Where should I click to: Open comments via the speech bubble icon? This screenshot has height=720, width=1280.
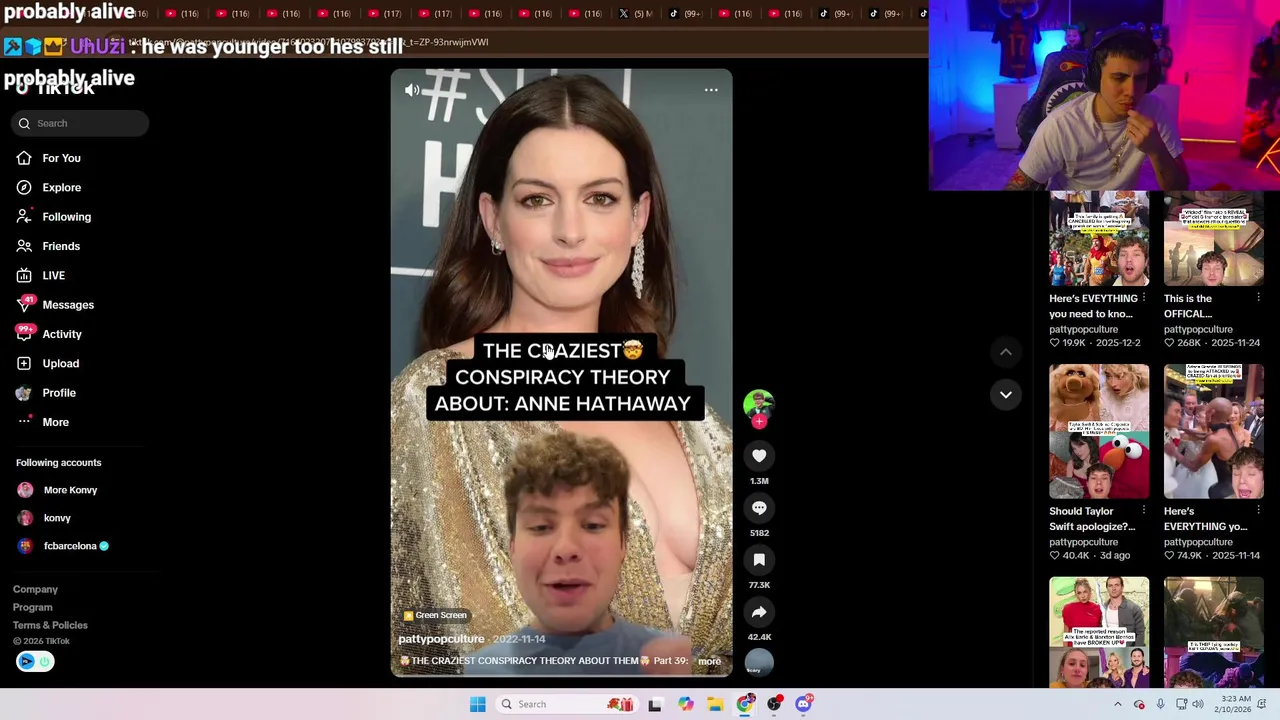[759, 508]
